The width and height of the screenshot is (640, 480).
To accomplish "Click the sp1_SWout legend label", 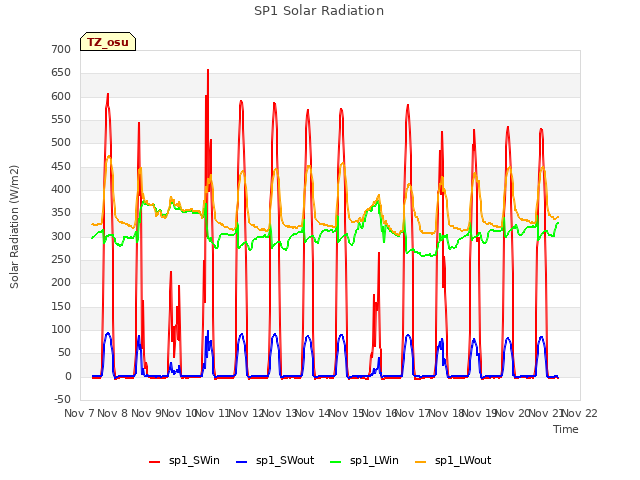I will (x=285, y=461).
